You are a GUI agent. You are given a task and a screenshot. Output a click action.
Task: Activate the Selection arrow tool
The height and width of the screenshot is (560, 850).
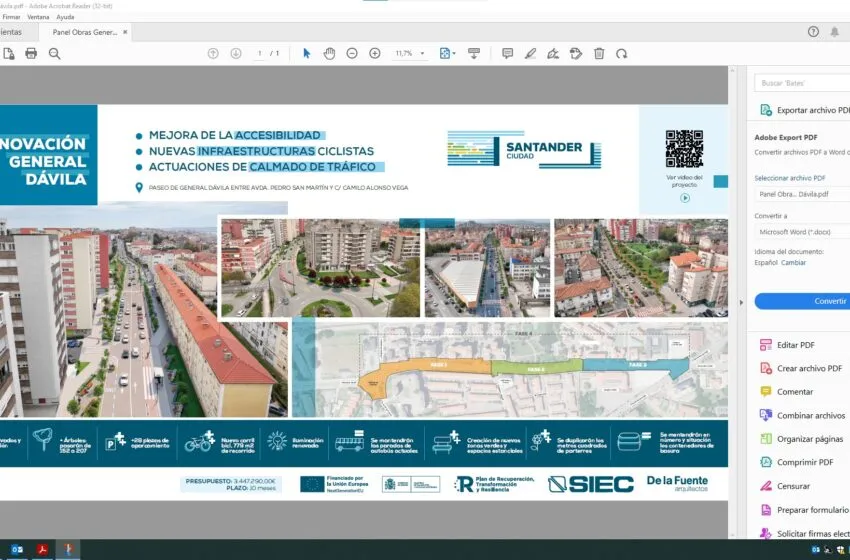[x=307, y=53]
